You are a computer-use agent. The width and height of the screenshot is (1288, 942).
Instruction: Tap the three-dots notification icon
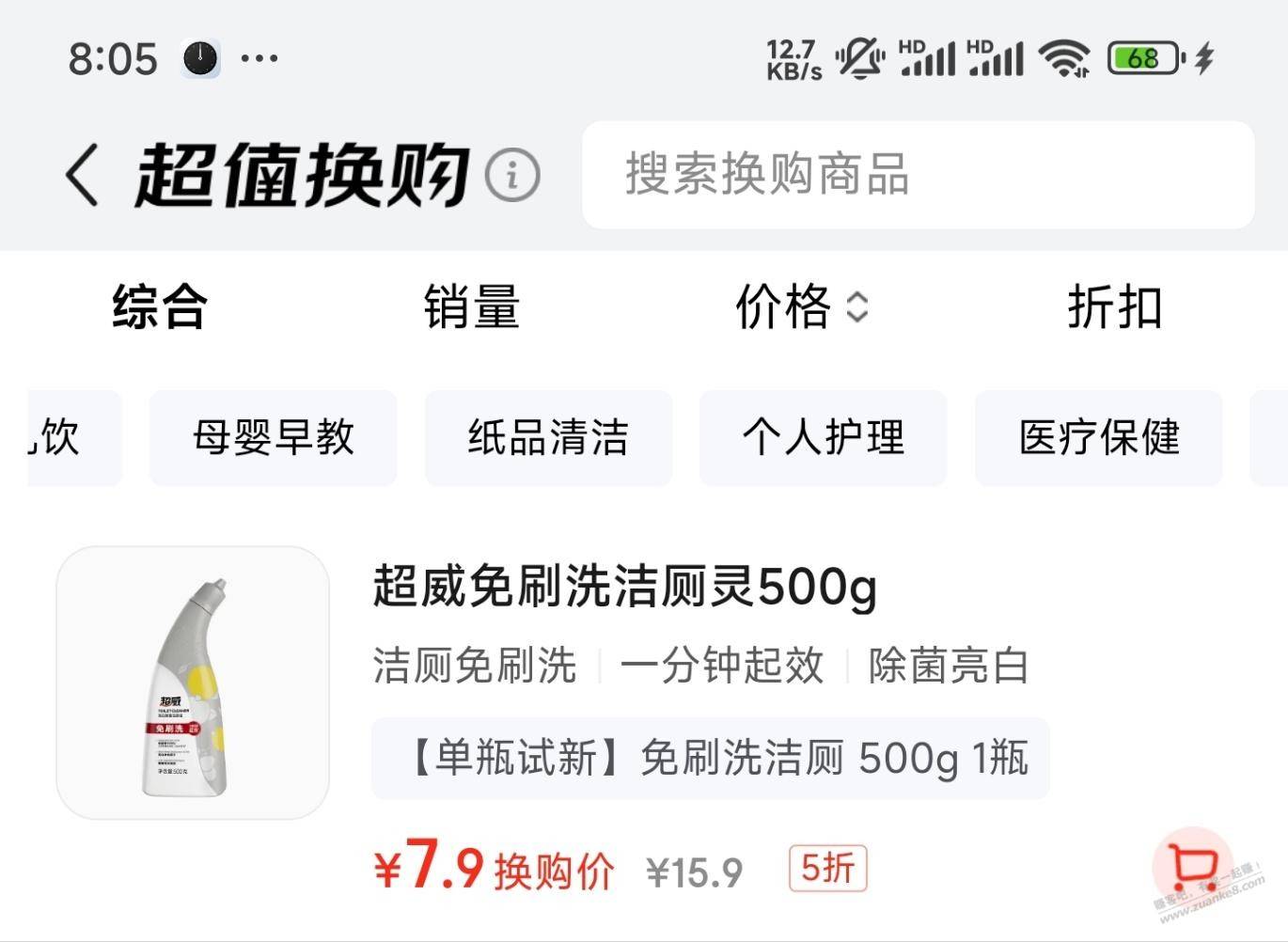coord(259,58)
